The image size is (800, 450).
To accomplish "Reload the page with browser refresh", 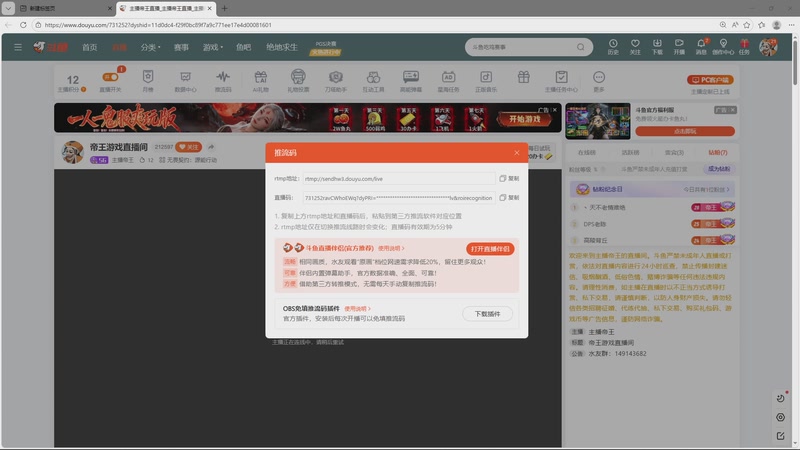I will pyautogui.click(x=23, y=24).
